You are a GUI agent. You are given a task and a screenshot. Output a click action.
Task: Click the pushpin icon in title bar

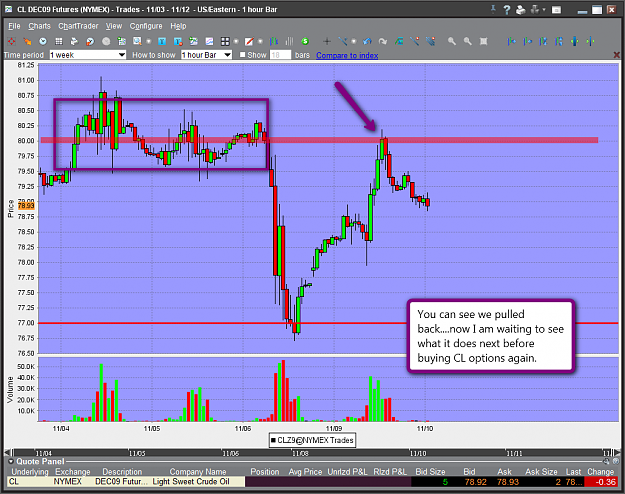[x=493, y=9]
